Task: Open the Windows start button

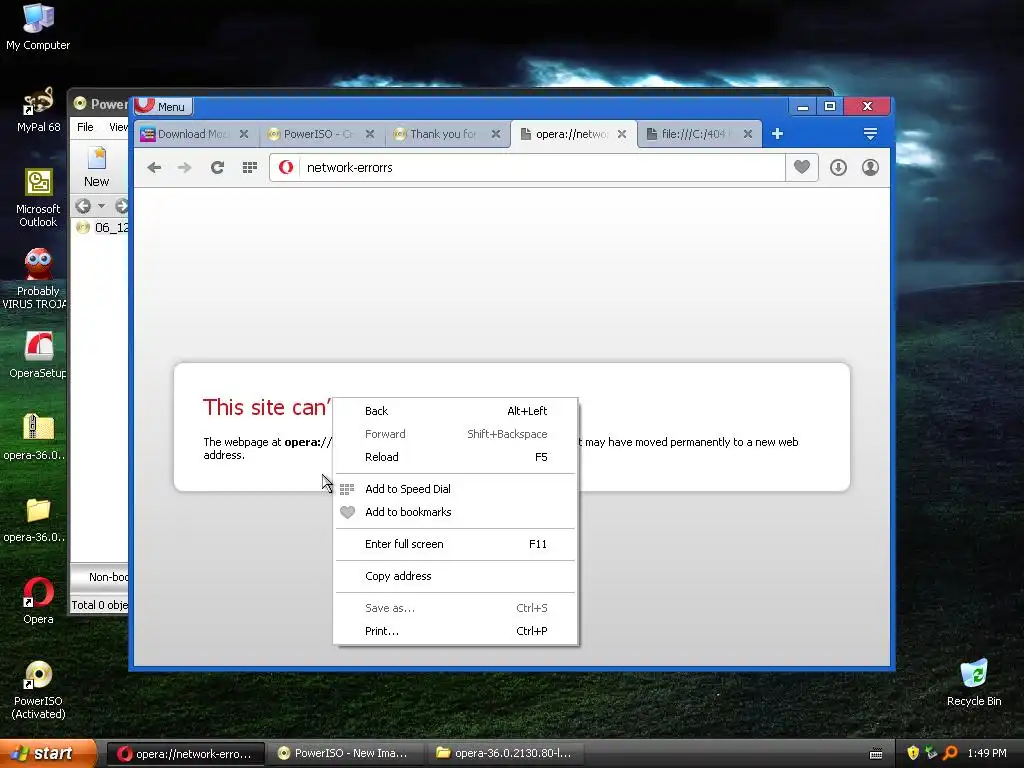Action: [47, 754]
